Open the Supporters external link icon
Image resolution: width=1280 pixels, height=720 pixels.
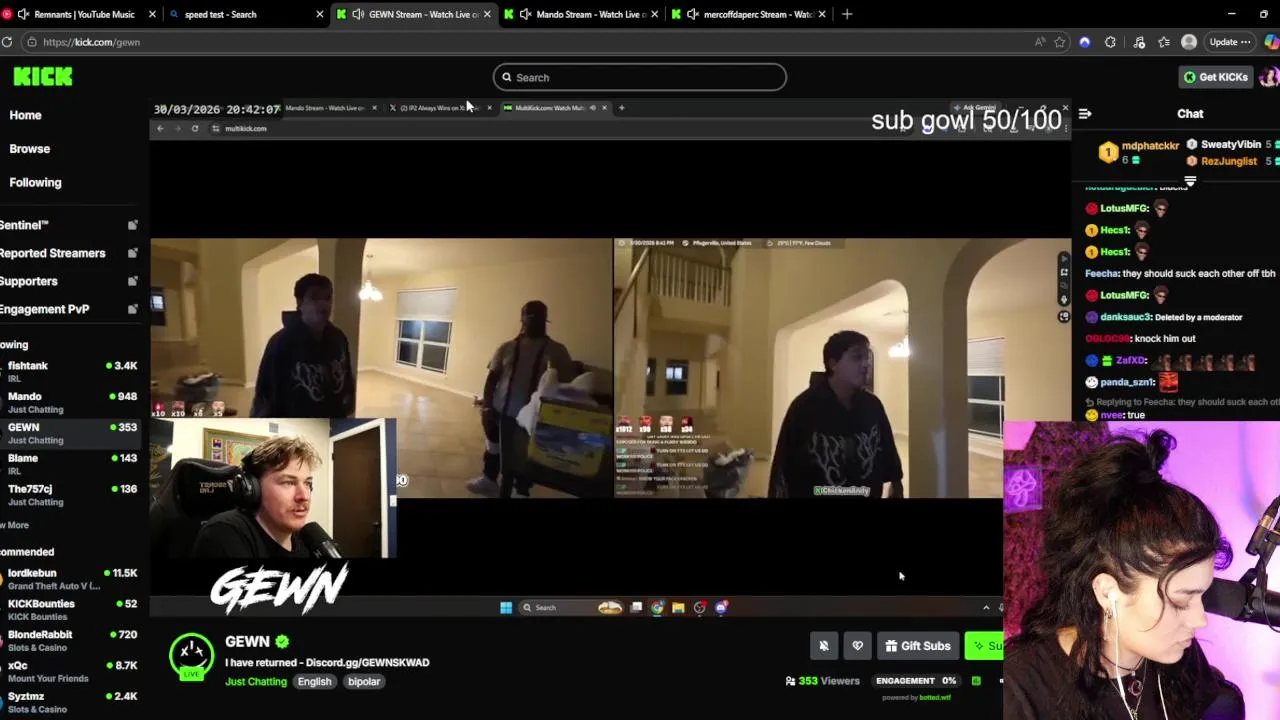coord(132,281)
